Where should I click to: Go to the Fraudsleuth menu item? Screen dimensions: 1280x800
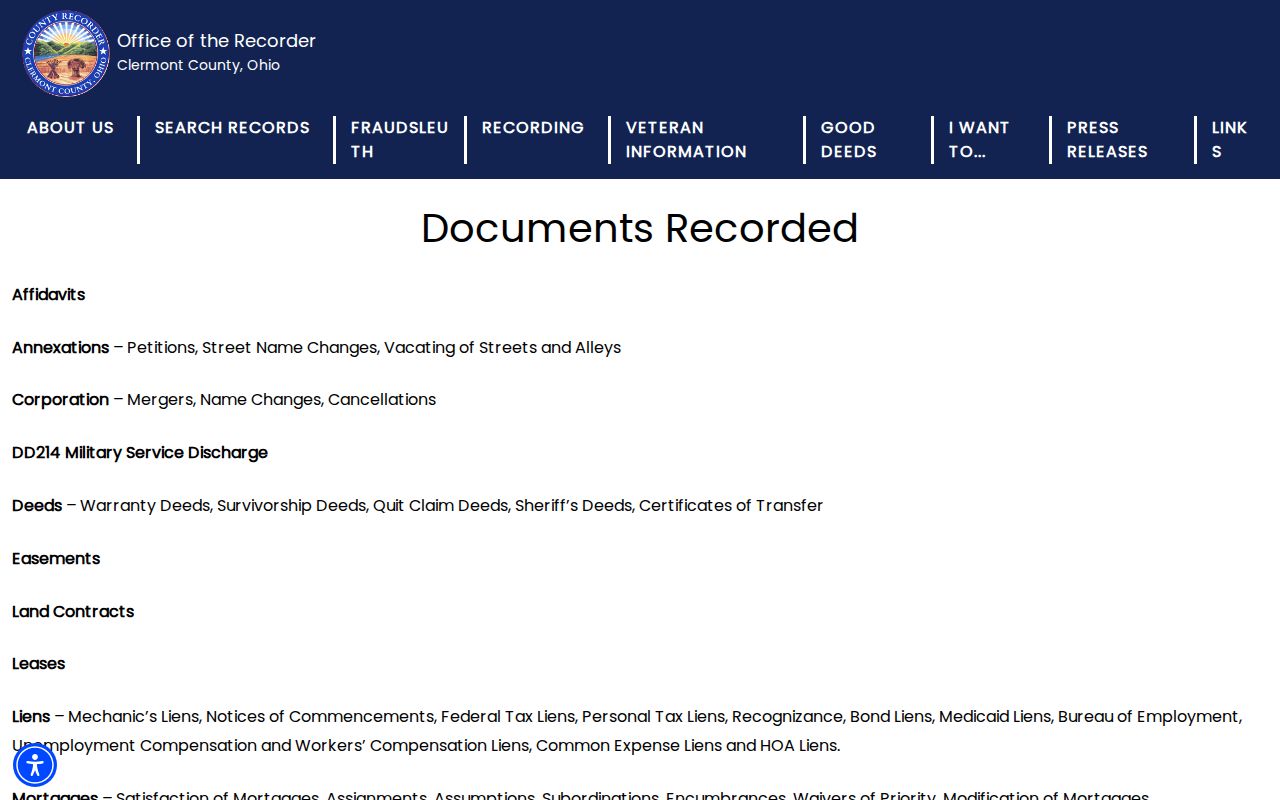pos(399,140)
